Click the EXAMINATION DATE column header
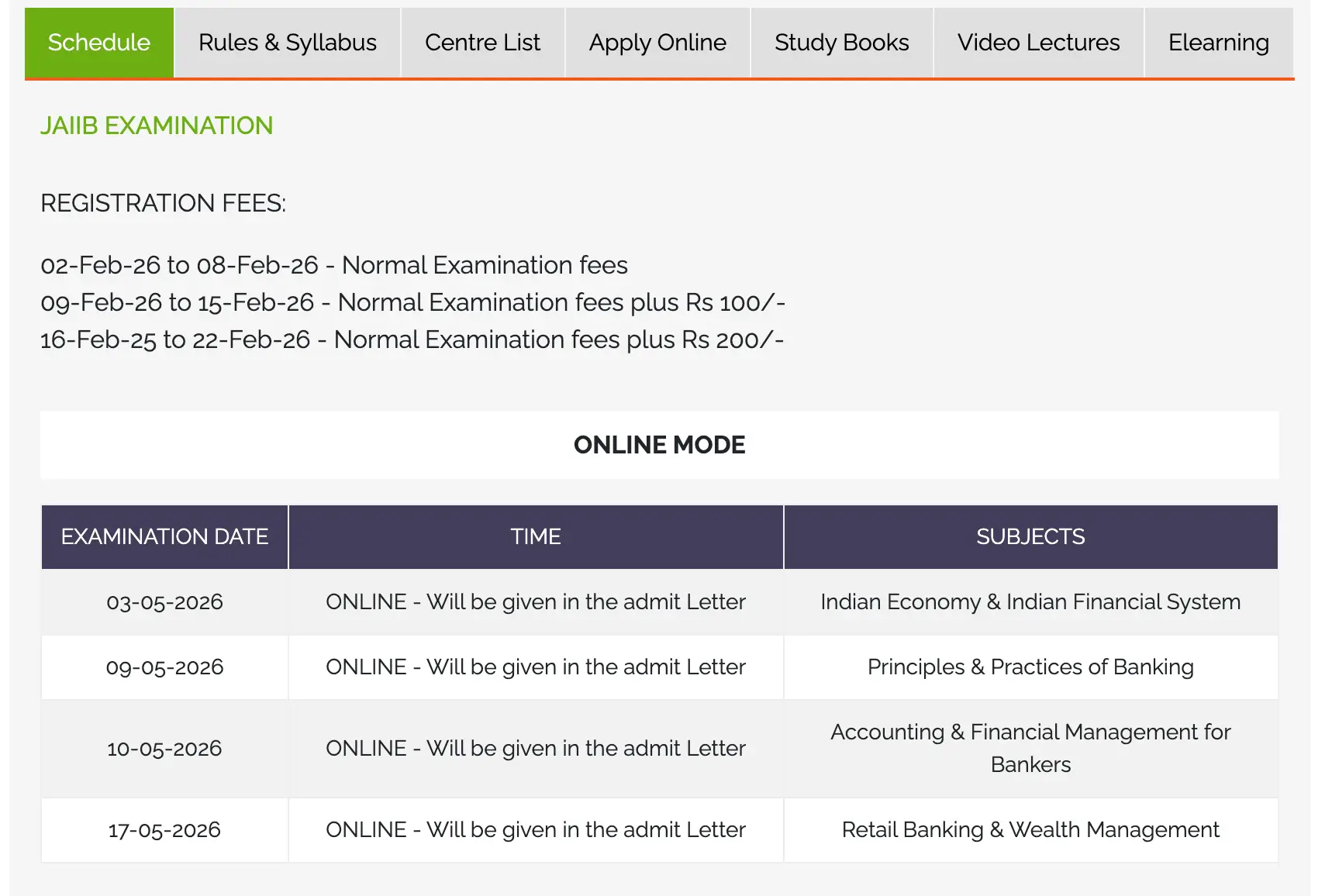This screenshot has width=1332, height=896. tap(164, 536)
